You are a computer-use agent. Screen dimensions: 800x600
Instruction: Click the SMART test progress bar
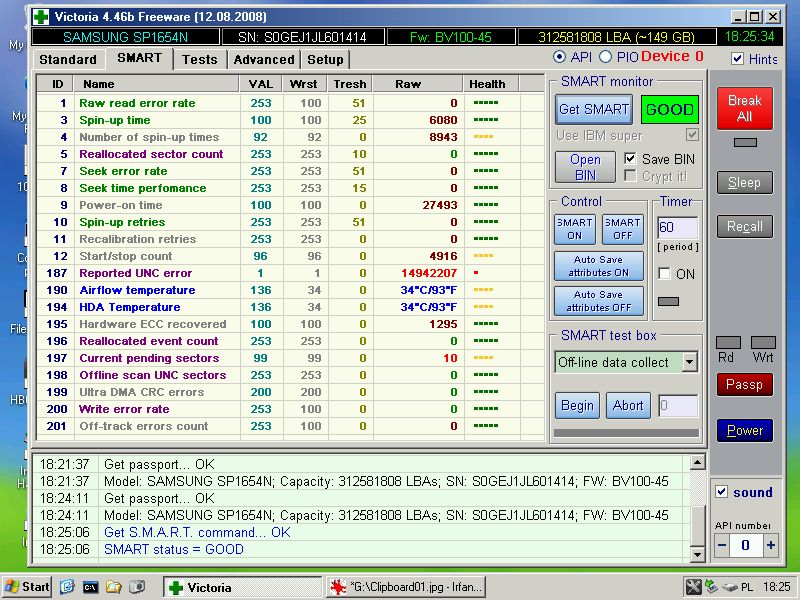pyautogui.click(x=627, y=433)
